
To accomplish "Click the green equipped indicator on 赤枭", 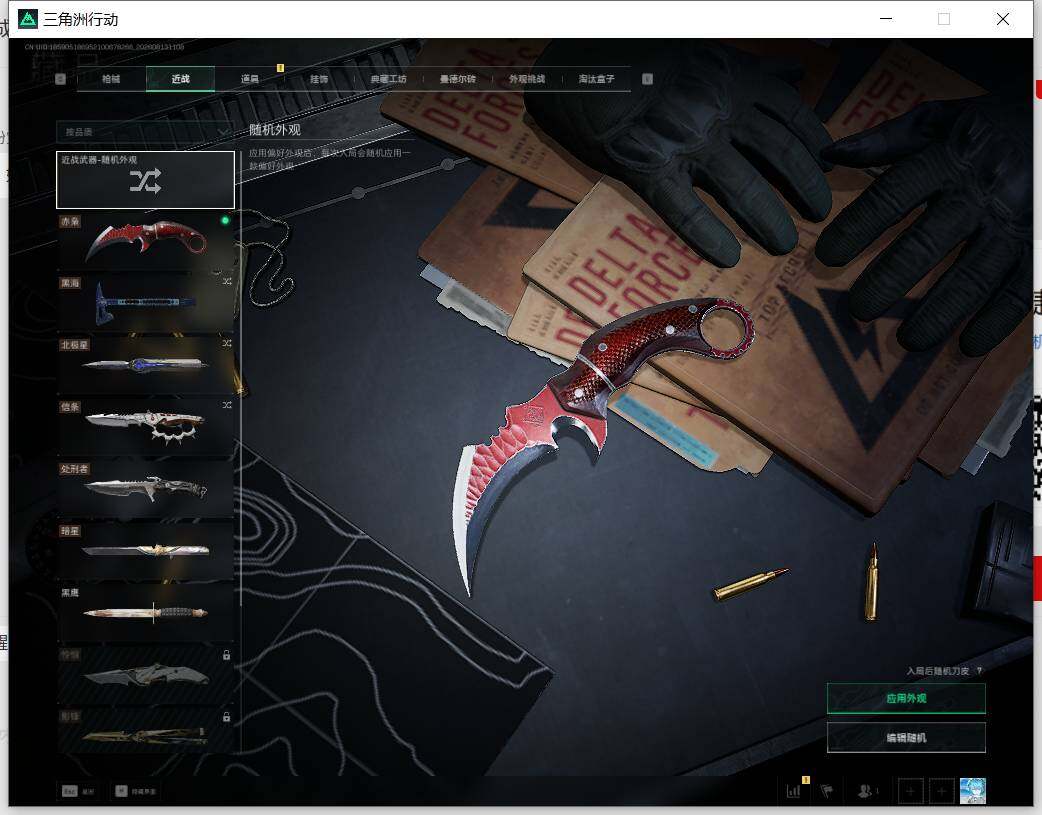I will (x=225, y=220).
